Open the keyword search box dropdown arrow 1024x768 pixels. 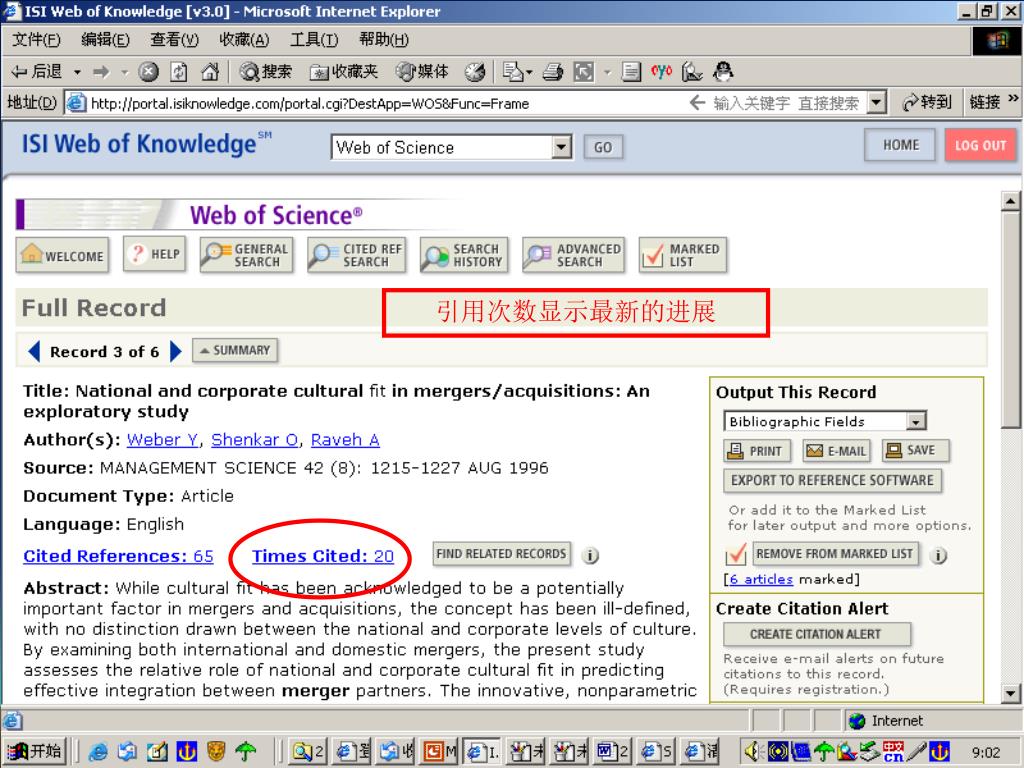tap(877, 103)
